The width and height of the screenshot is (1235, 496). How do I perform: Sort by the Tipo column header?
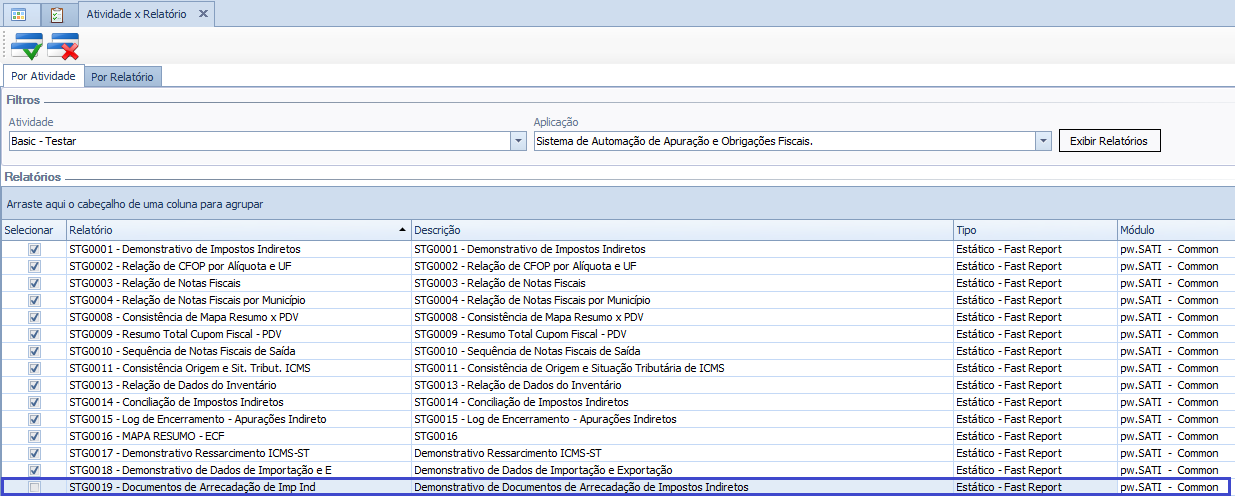tap(1033, 230)
